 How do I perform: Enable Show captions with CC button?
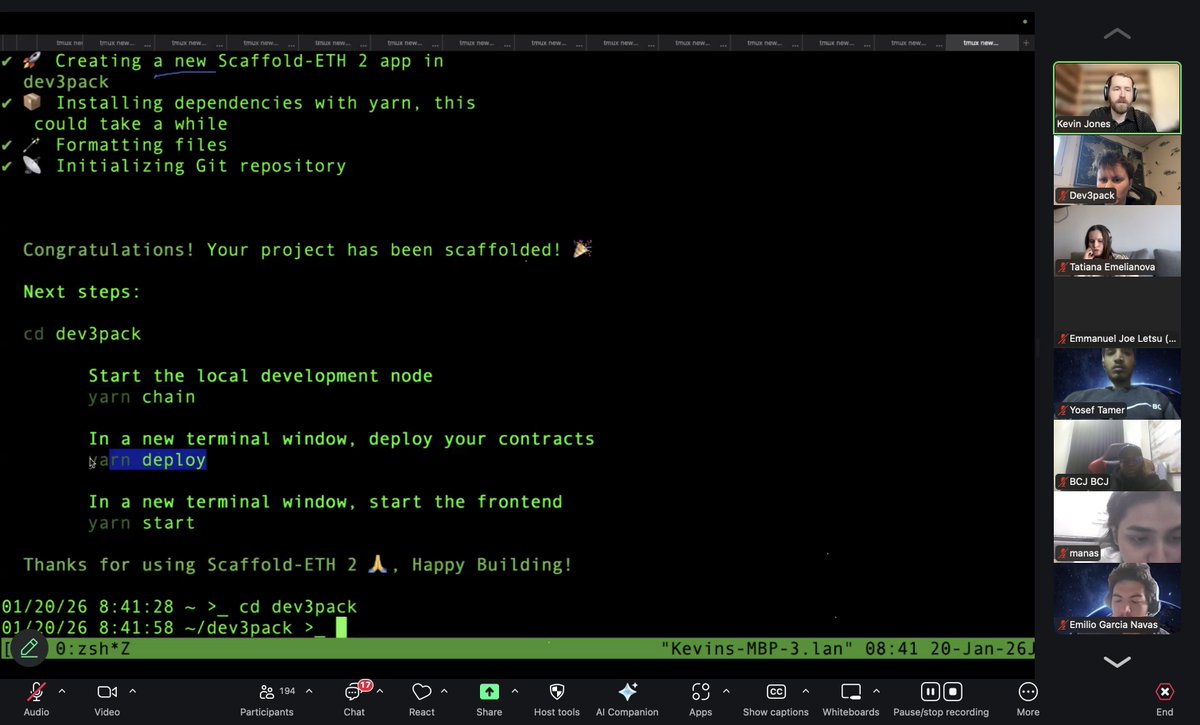[x=776, y=691]
